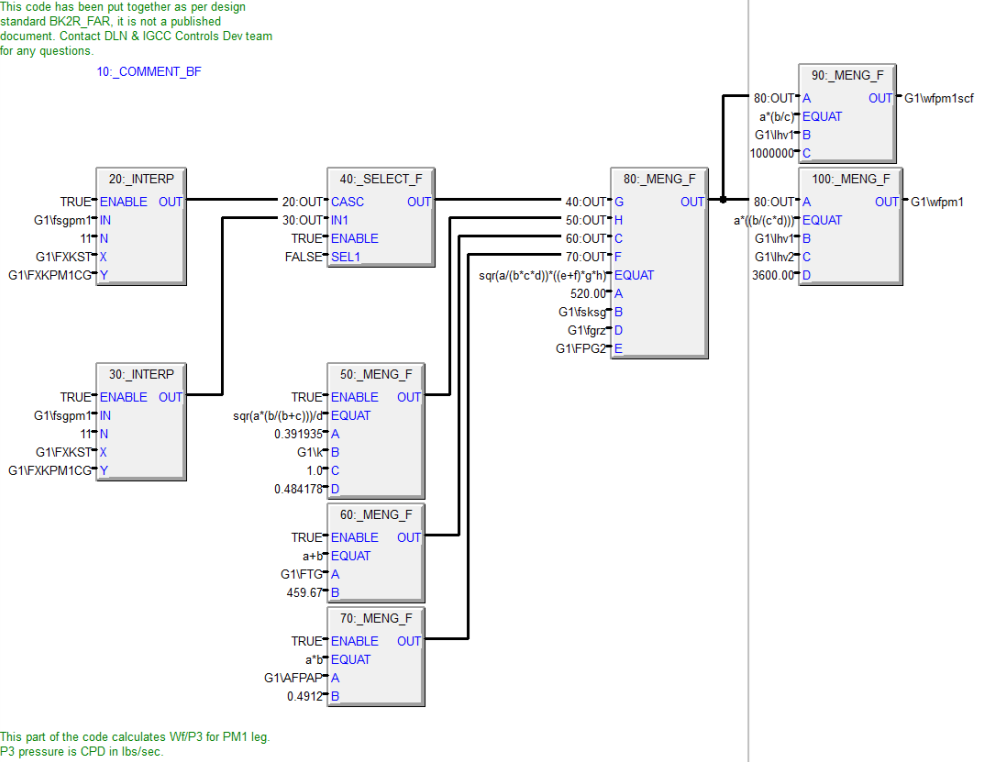Click the 0.391935 constant on block 50
This screenshot has width=986, height=762.
coord(298,434)
